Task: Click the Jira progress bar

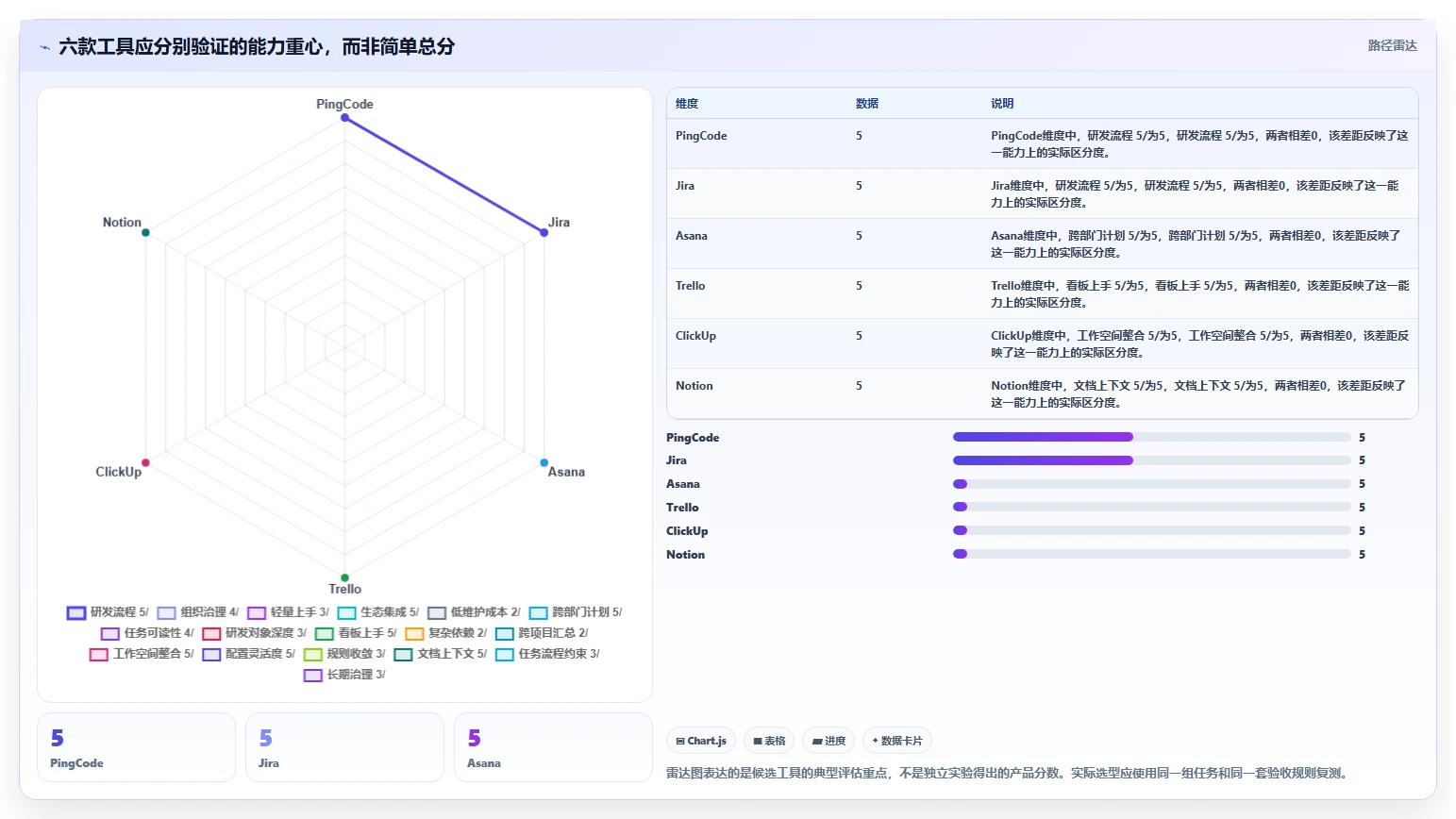Action: (x=1152, y=460)
